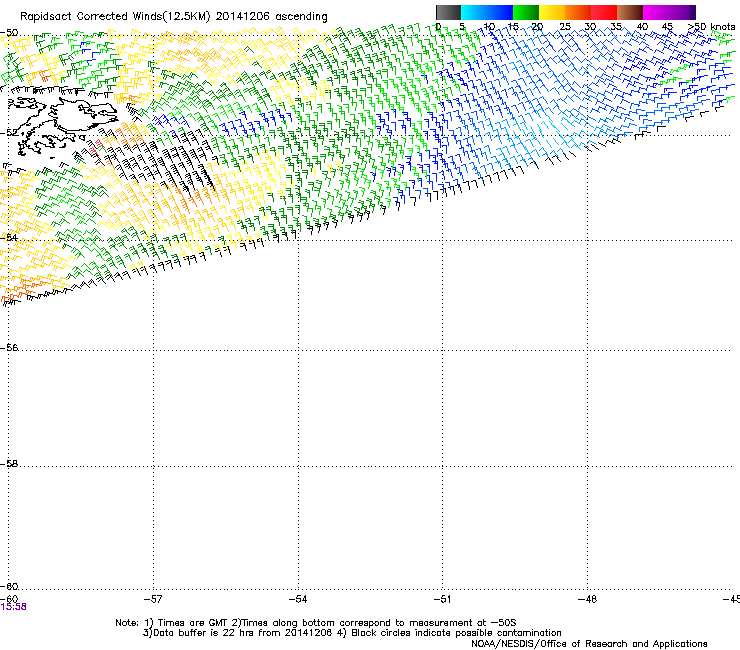This screenshot has height=650, width=740.
Task: Click the '-58' latitude label on the left axis
Action: pyautogui.click(x=9, y=464)
